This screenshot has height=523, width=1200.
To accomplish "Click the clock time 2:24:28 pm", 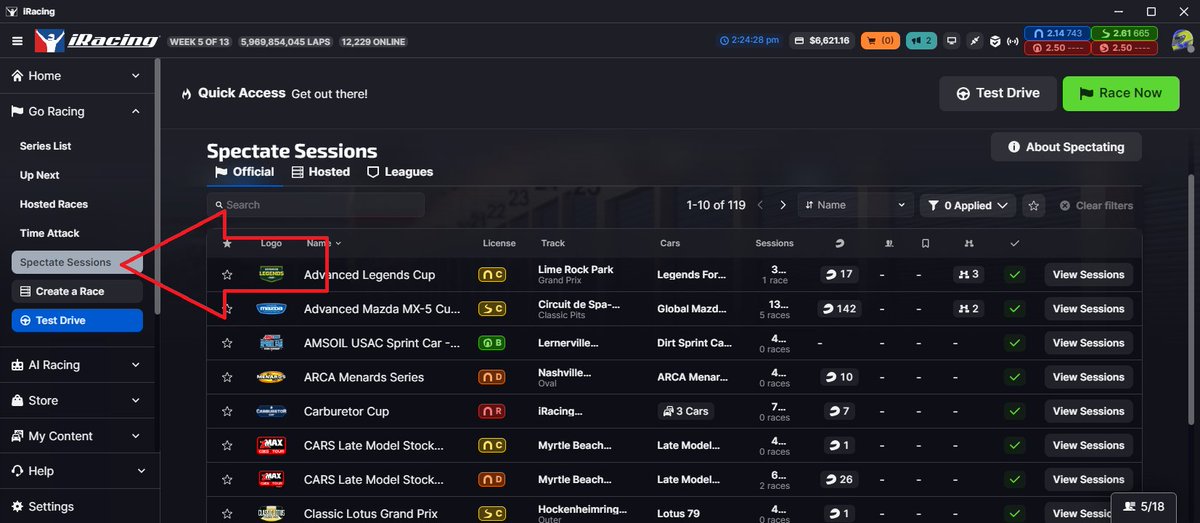I will (749, 41).
